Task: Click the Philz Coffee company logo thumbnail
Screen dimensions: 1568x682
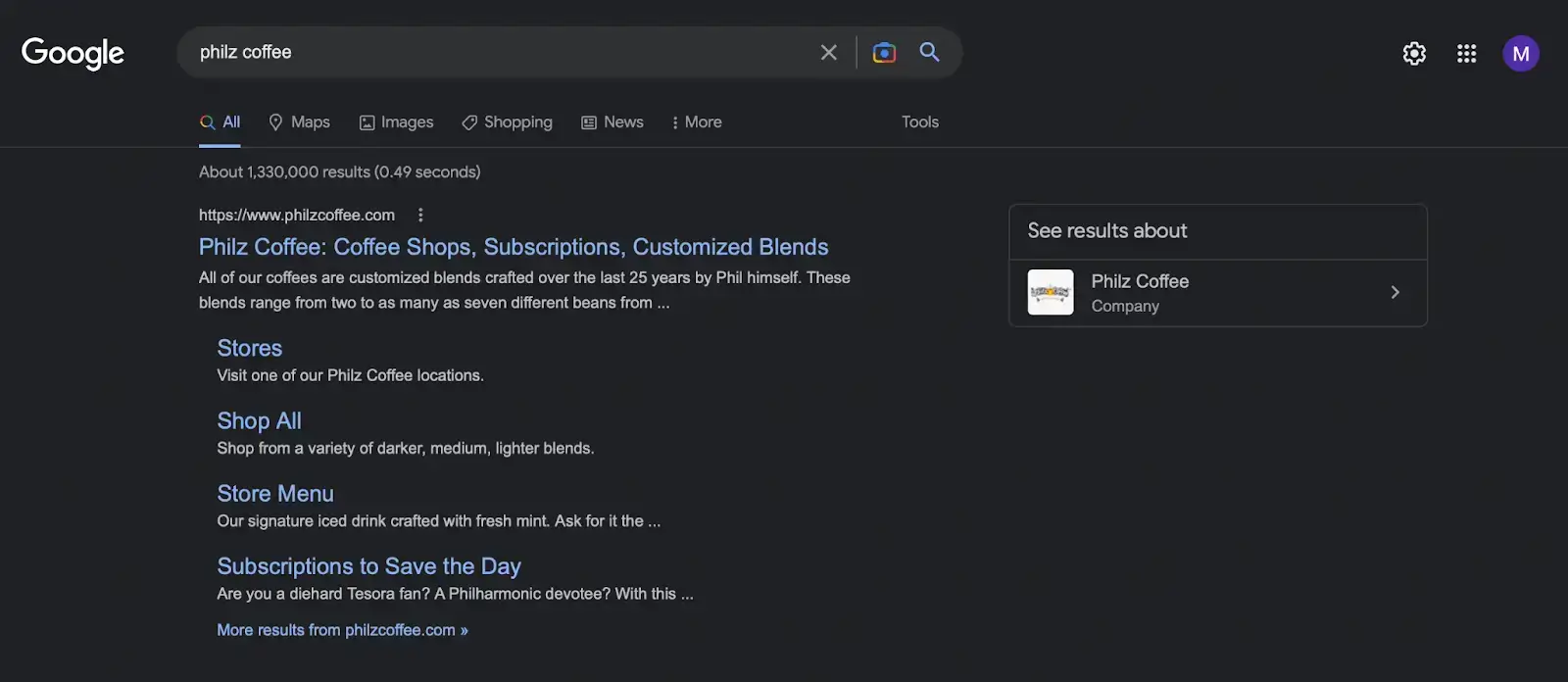Action: [x=1051, y=292]
